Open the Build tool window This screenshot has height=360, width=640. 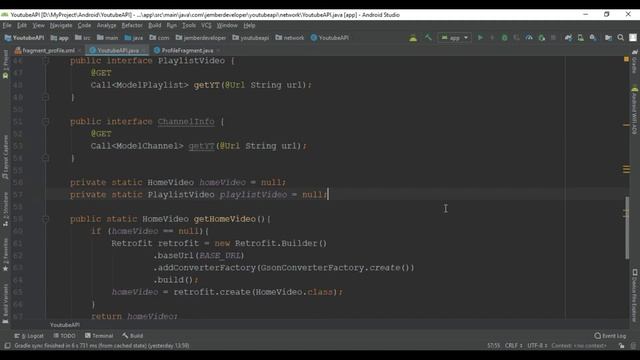(x=133, y=336)
